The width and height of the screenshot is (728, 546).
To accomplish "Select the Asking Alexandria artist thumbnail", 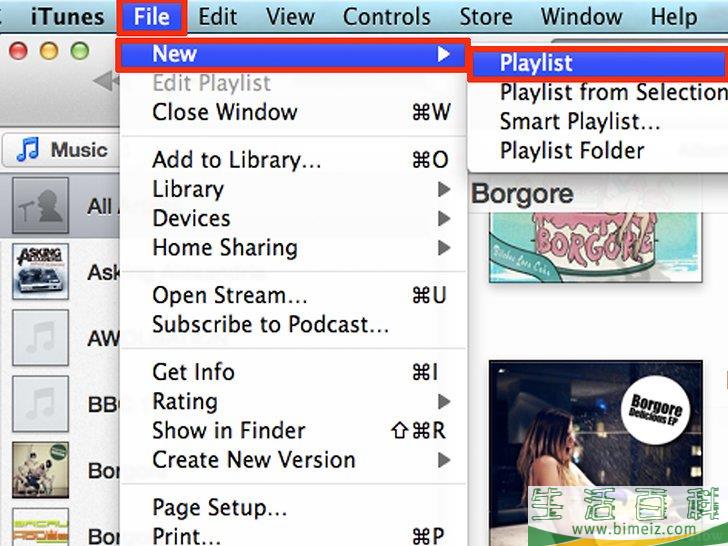I will coord(40,271).
